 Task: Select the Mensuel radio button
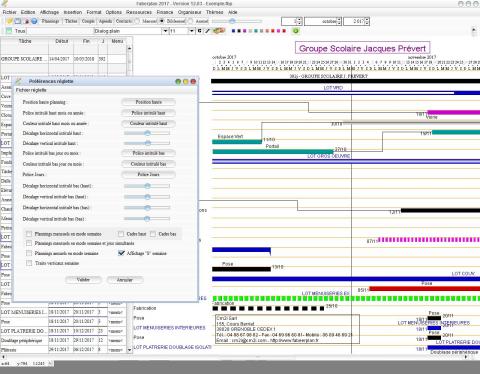[137, 21]
